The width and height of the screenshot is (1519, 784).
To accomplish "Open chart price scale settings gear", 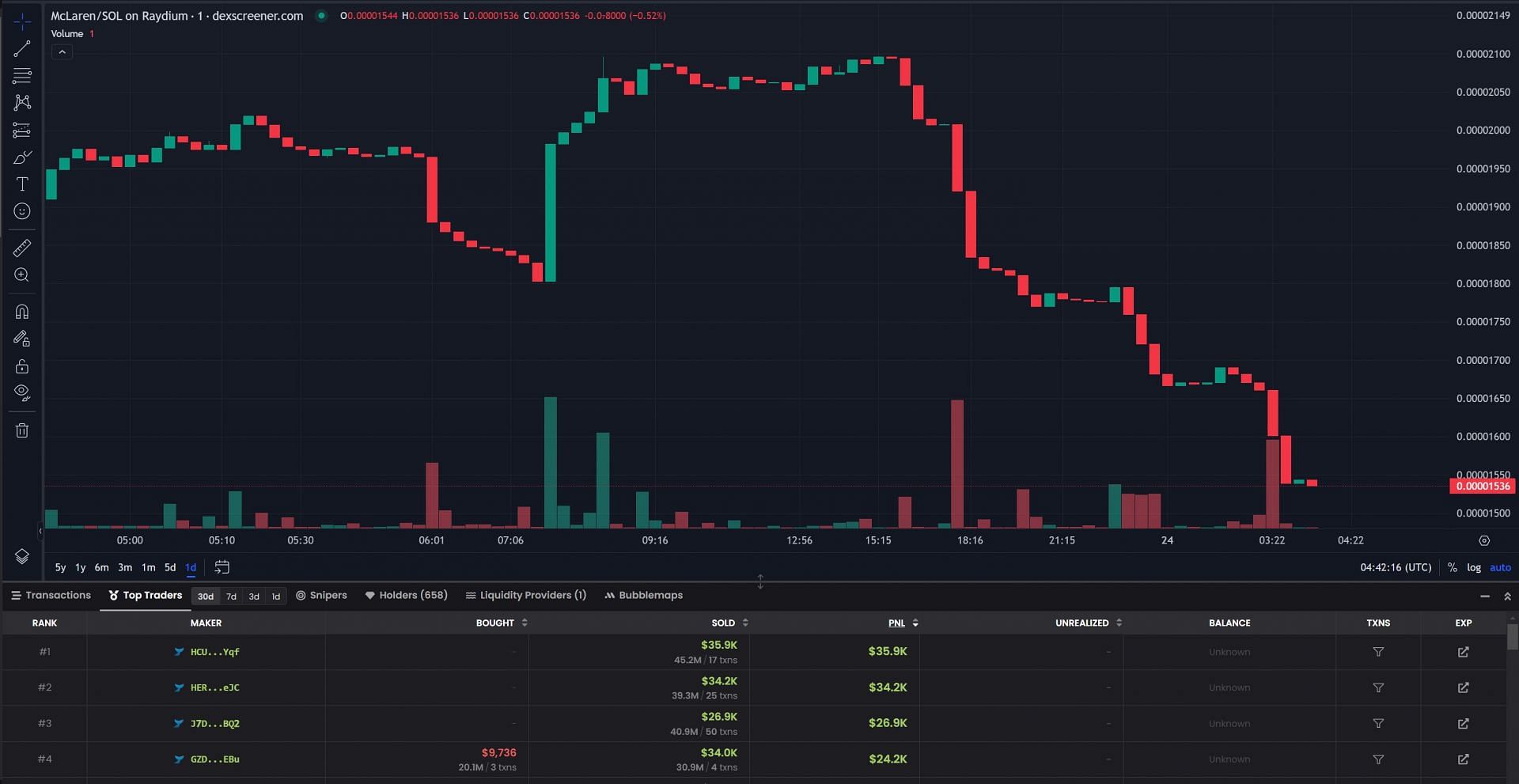I will pyautogui.click(x=1484, y=540).
